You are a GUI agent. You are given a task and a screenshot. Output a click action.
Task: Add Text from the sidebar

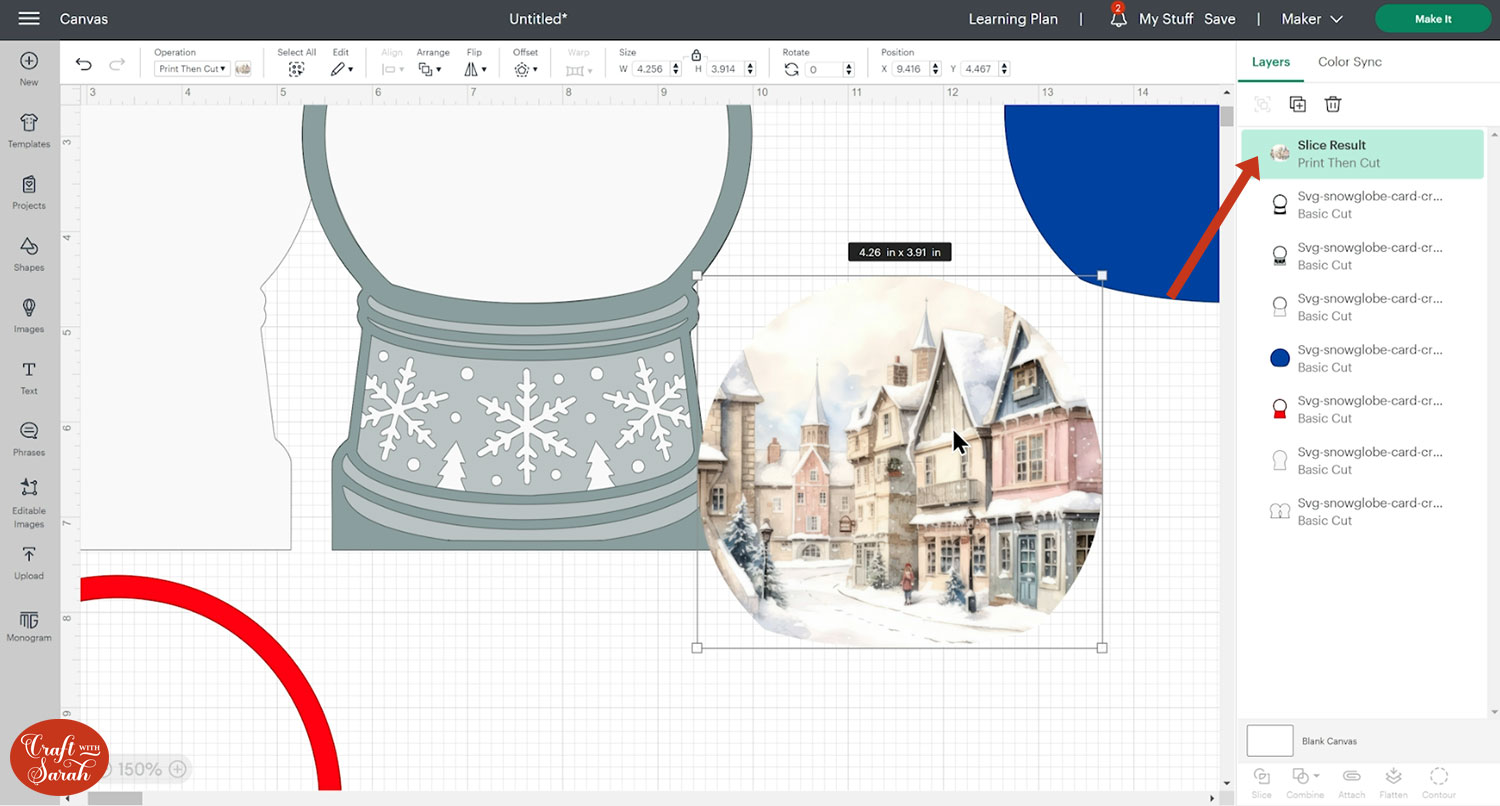(x=29, y=377)
